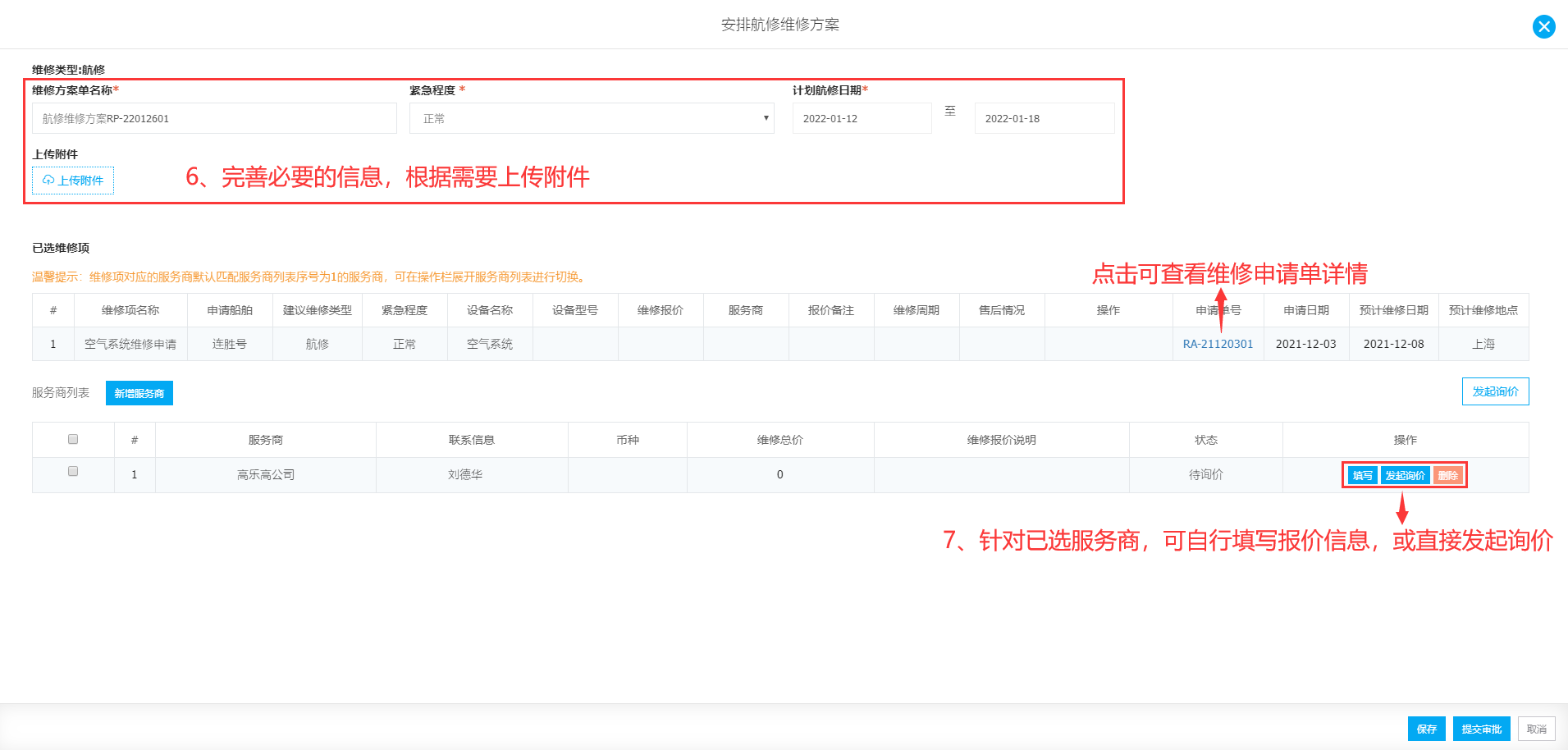Click the 填写 button in the 高乐高公司 row
Screen dimensions: 1568x750
[x=1362, y=475]
